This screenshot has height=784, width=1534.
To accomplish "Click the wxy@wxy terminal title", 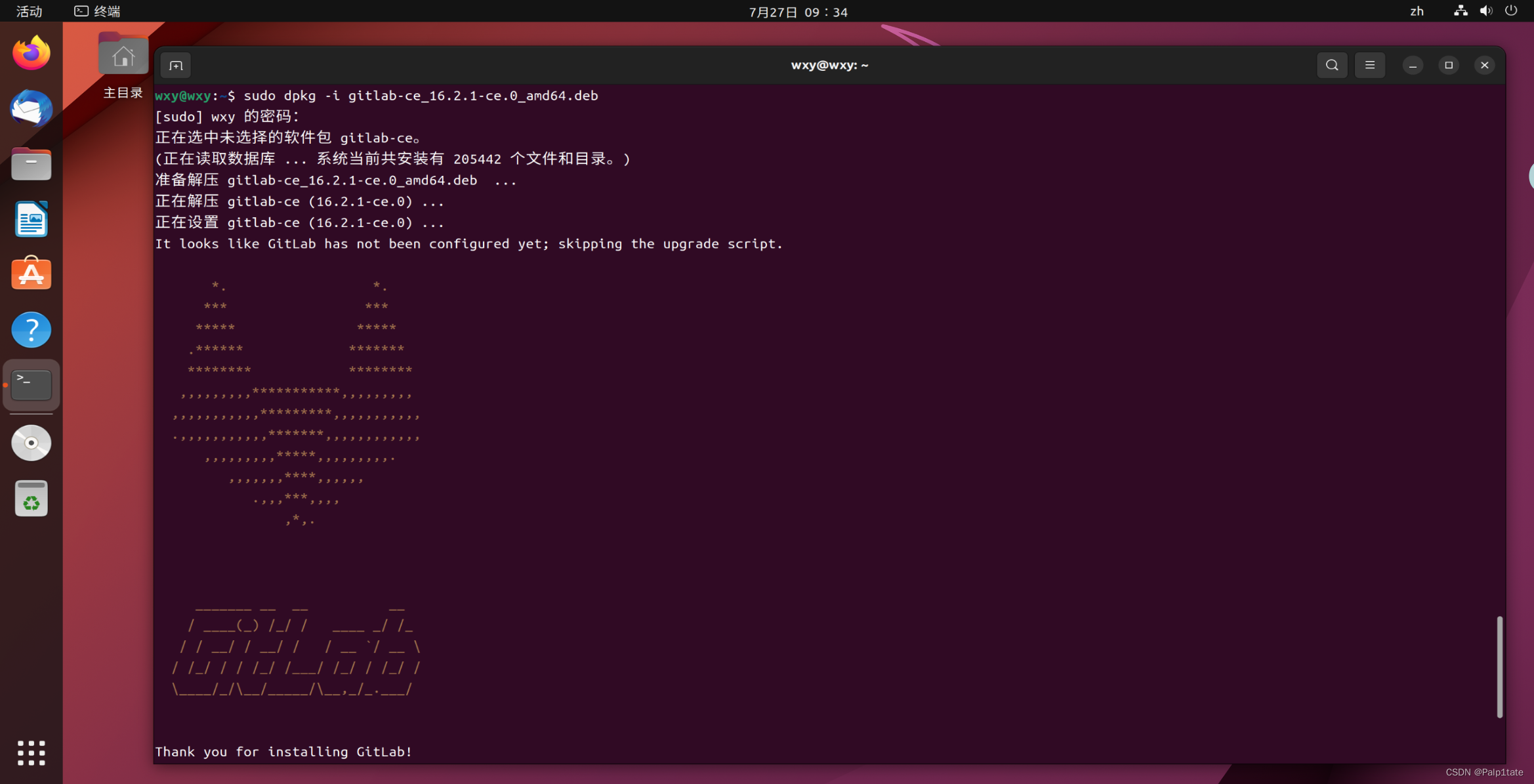I will [829, 65].
